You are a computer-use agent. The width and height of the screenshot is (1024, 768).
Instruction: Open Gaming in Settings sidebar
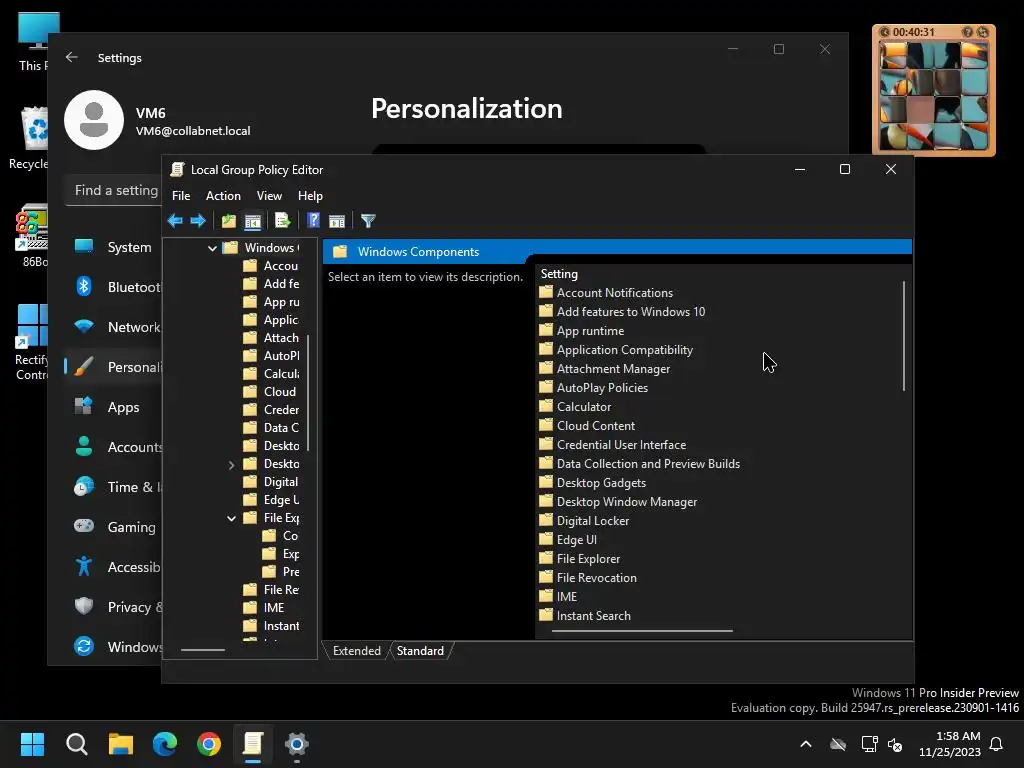click(114, 526)
